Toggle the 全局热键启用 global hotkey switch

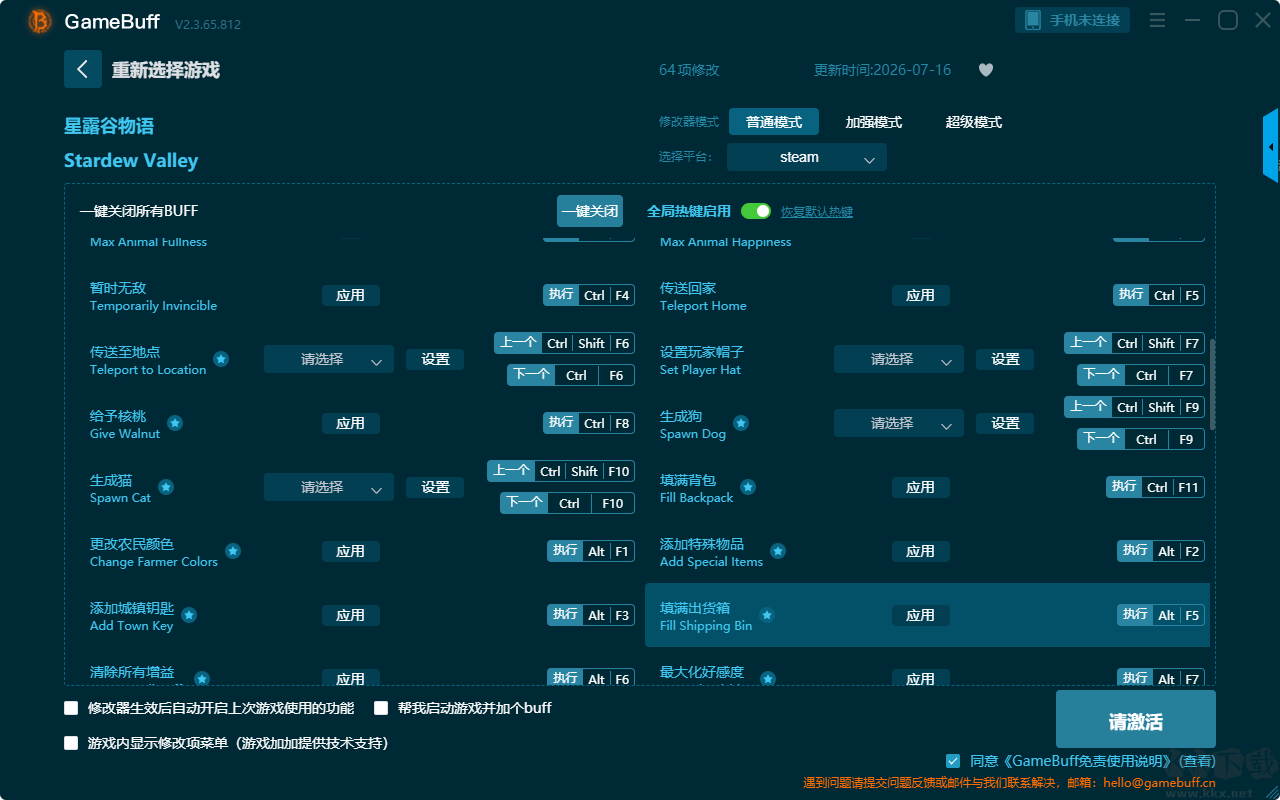click(x=756, y=211)
